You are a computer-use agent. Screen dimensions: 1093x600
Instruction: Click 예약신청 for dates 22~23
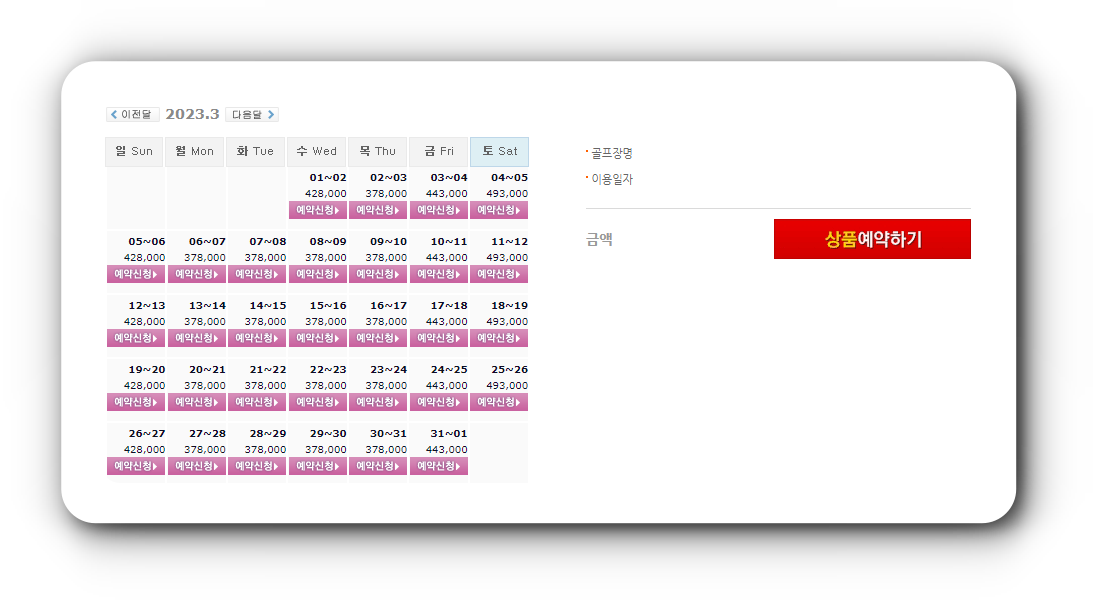tap(318, 402)
